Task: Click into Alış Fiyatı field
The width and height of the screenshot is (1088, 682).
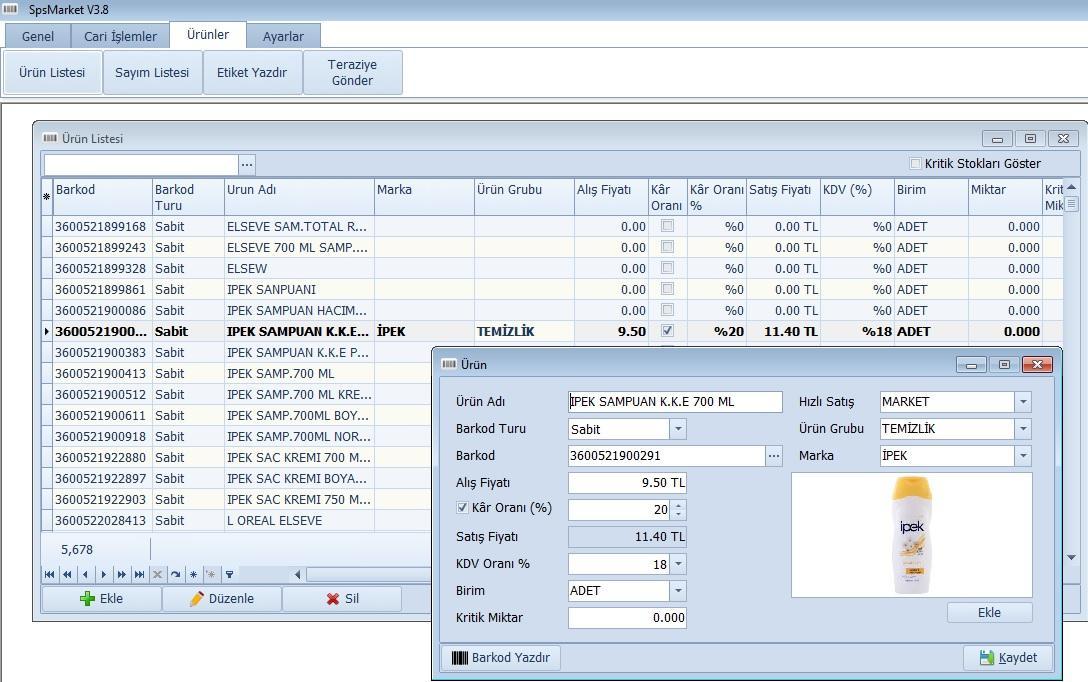Action: (x=627, y=483)
